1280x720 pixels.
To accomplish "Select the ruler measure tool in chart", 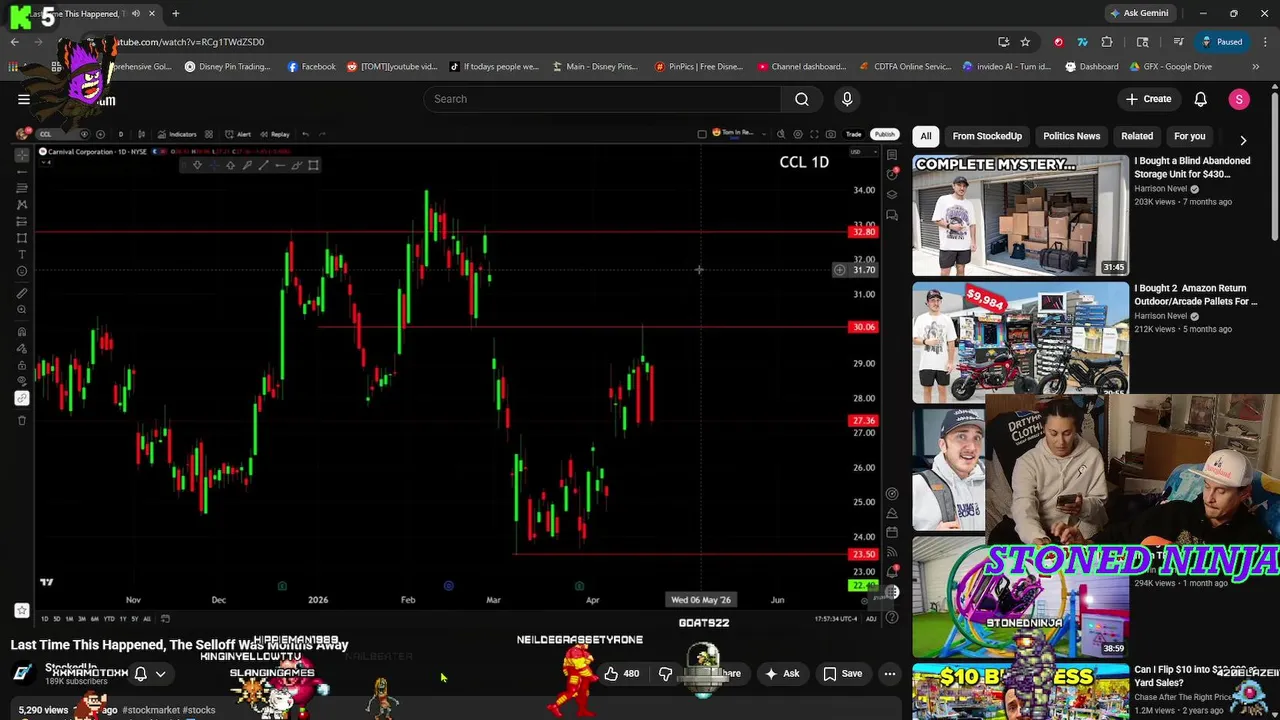I will pos(22,293).
